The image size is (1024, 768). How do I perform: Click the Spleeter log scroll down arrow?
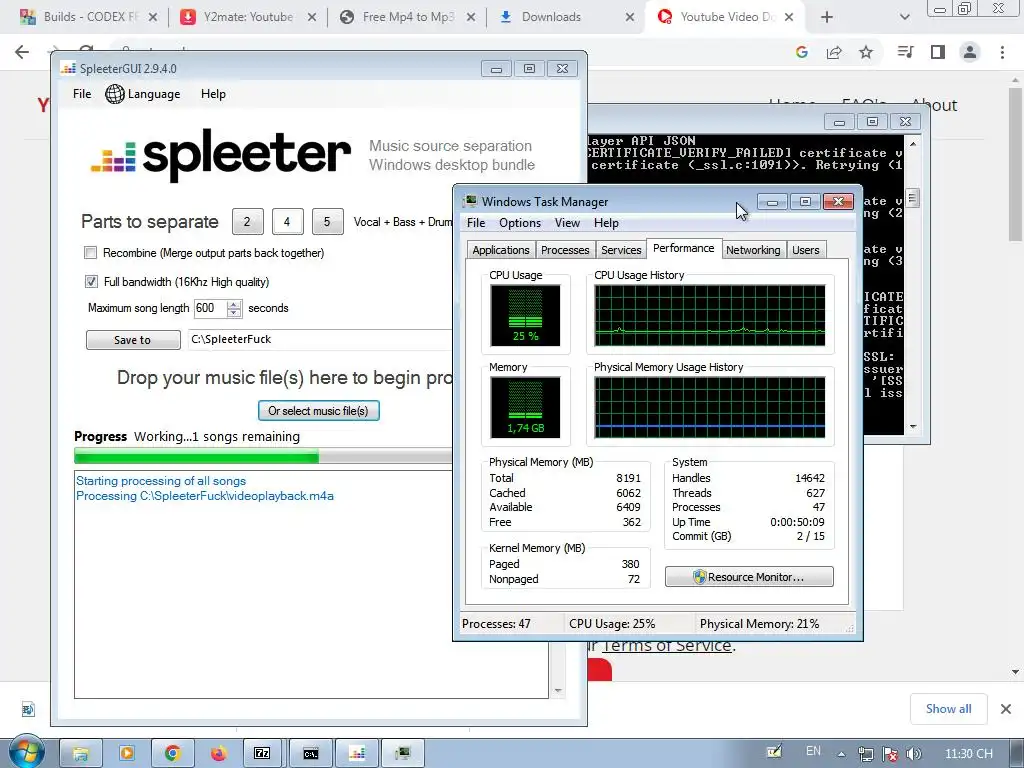558,690
